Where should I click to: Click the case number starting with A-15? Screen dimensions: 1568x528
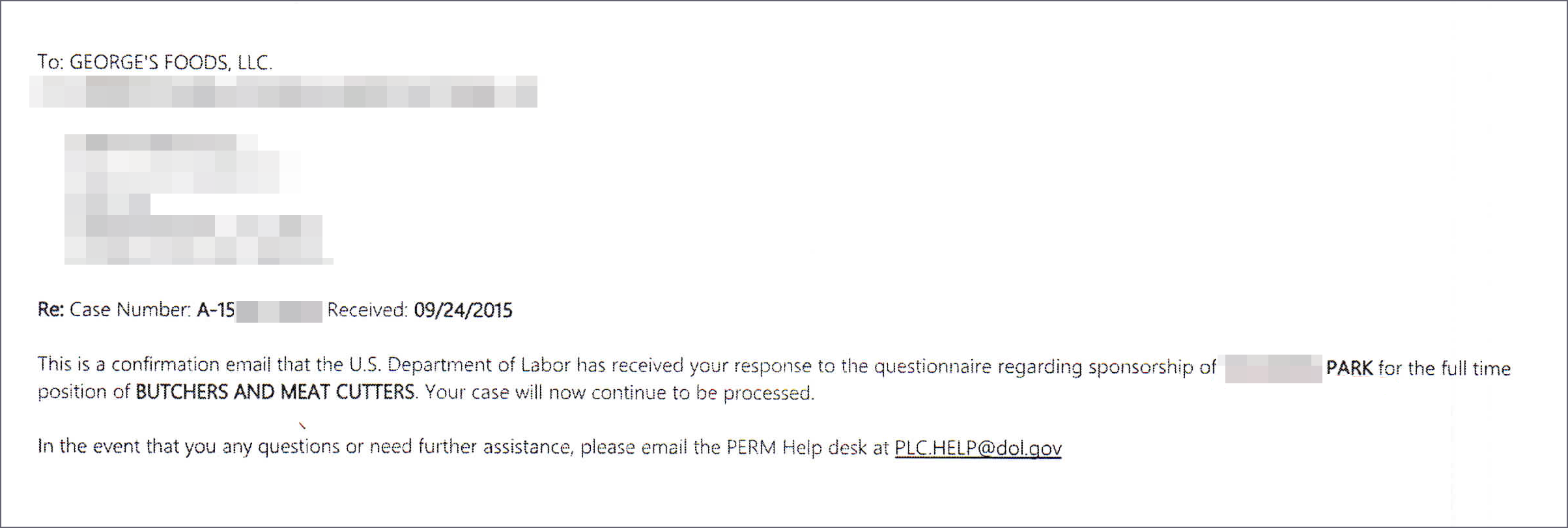[259, 310]
